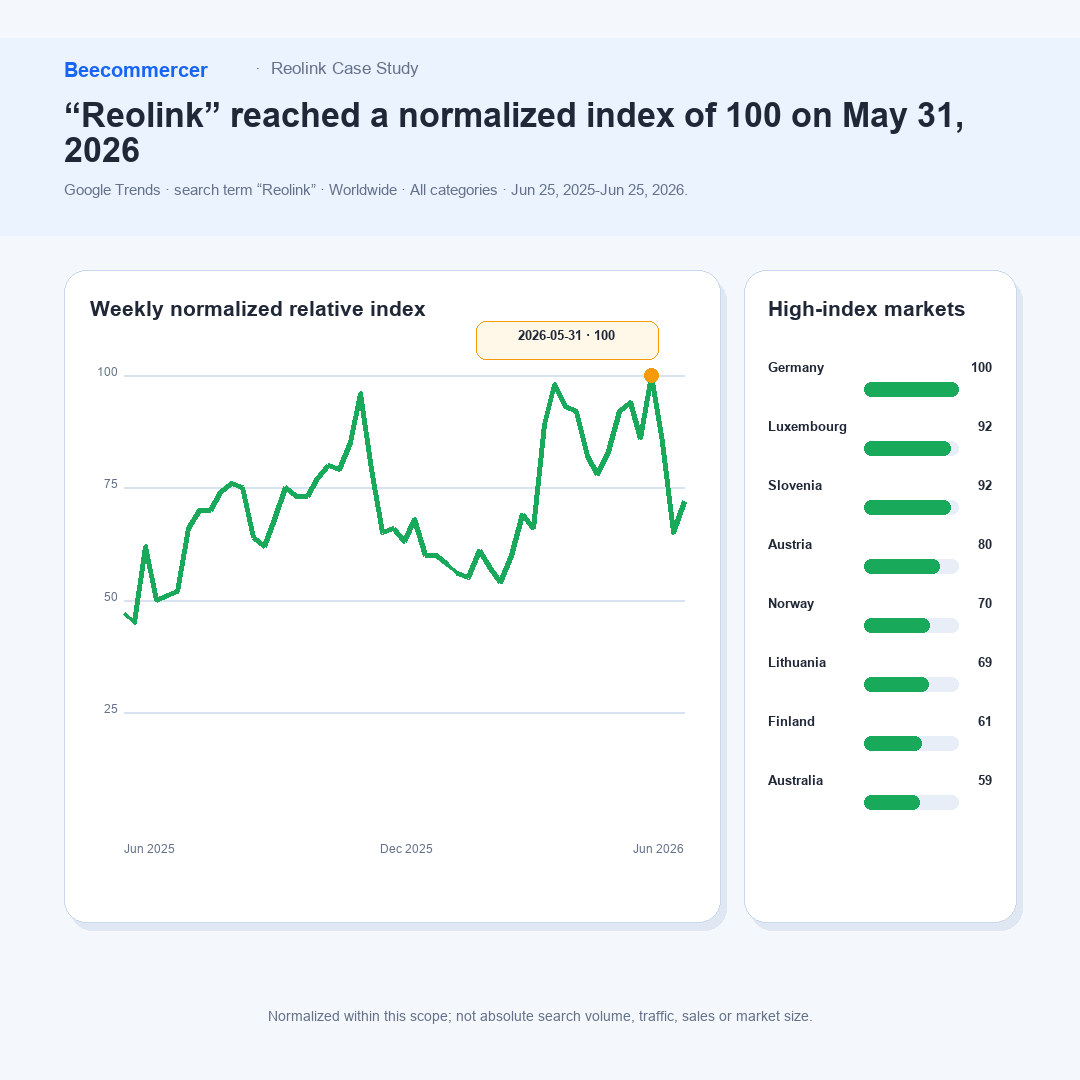Select the Lithuania market label
Image resolution: width=1080 pixels, height=1080 pixels.
click(x=797, y=663)
